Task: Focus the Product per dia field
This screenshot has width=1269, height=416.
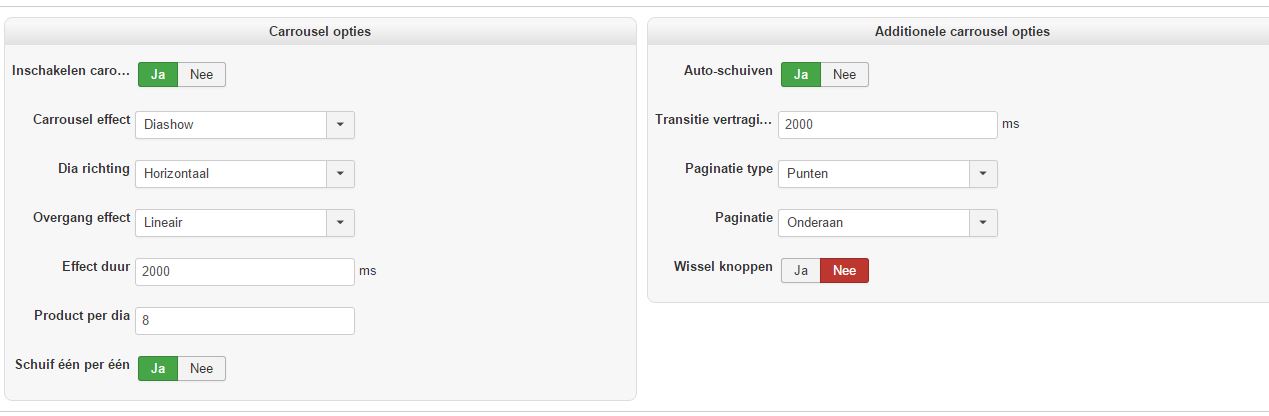Action: [244, 320]
